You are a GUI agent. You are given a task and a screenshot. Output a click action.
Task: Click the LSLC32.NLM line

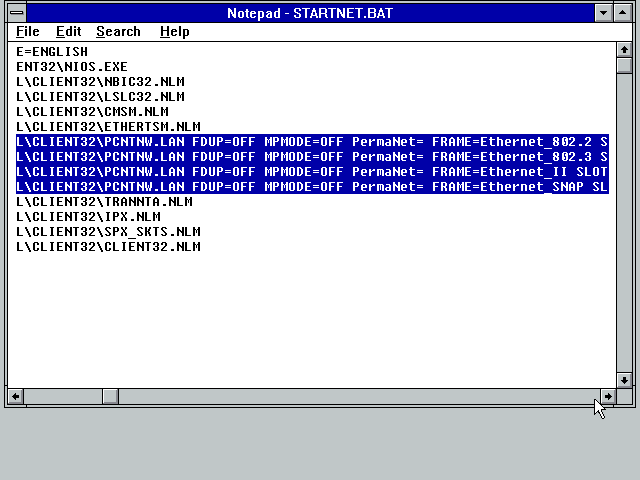click(100, 97)
